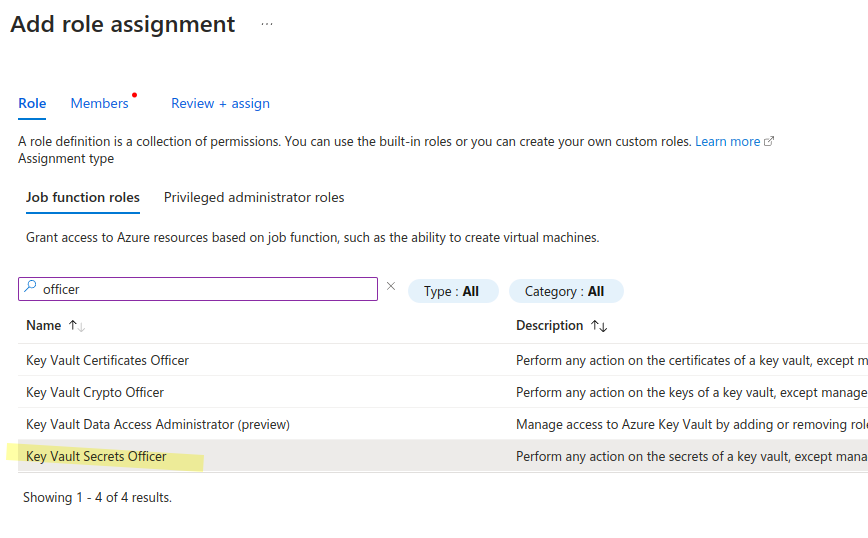The image size is (868, 538).
Task: Click the 'Showing 1 - 4 of 4 results' text
Action: click(97, 498)
